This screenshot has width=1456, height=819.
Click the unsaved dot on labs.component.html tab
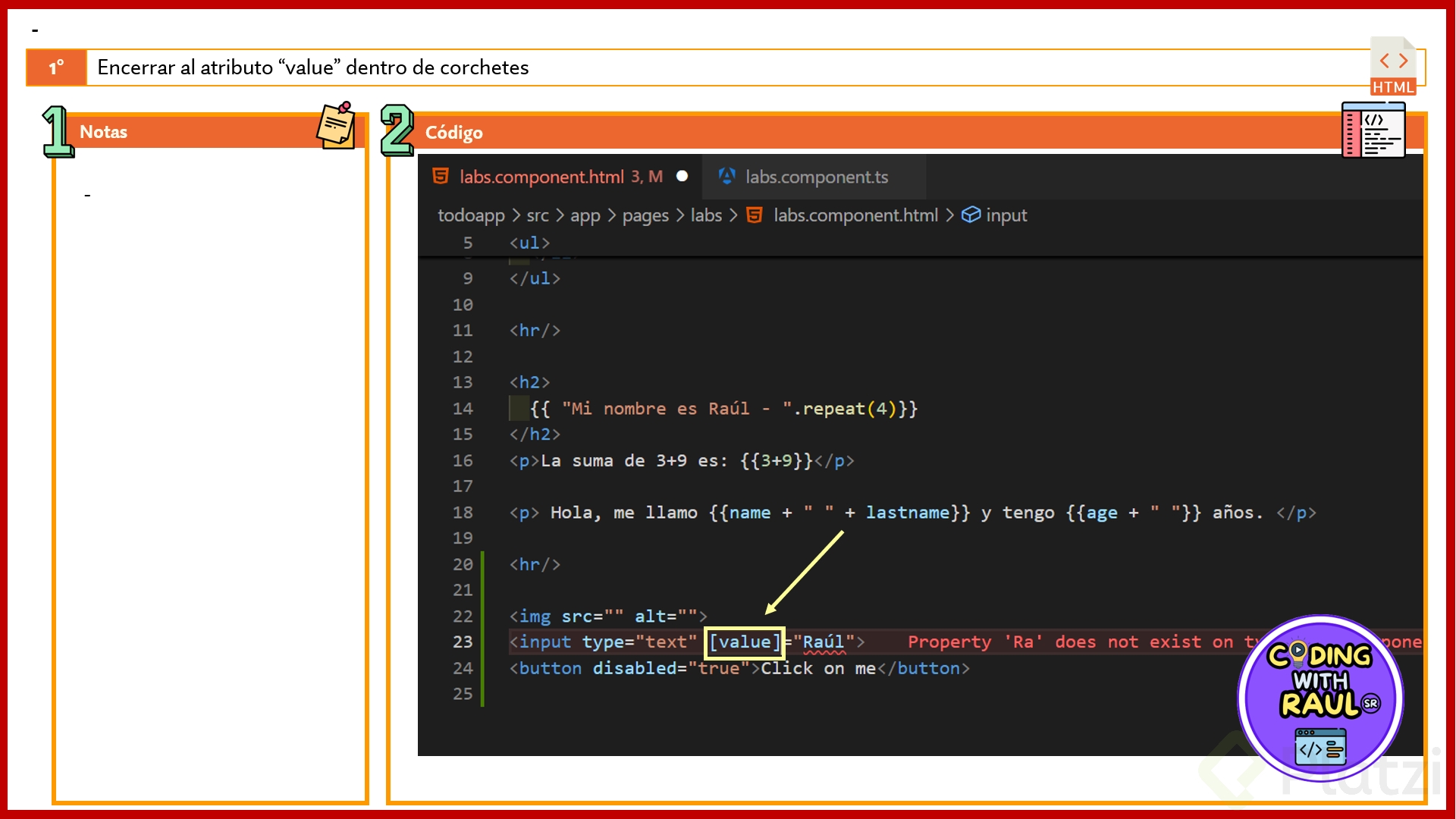pos(682,177)
